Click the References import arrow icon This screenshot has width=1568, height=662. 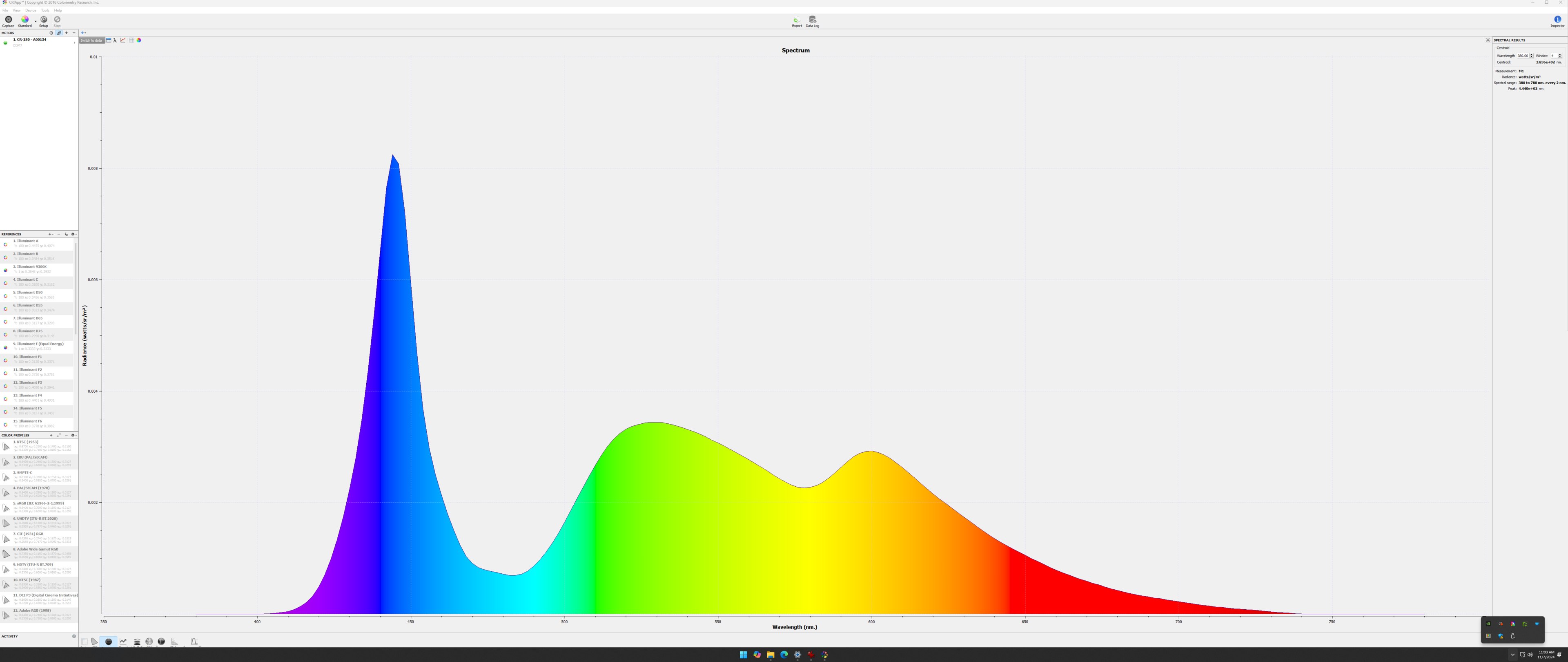tap(66, 234)
